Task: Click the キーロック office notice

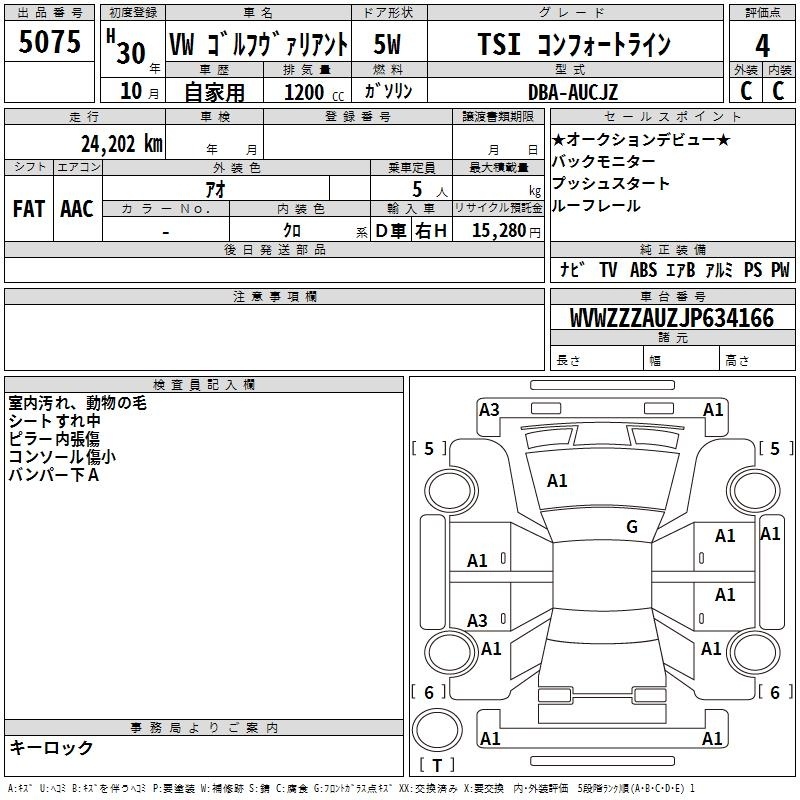Action: pyautogui.click(x=51, y=748)
